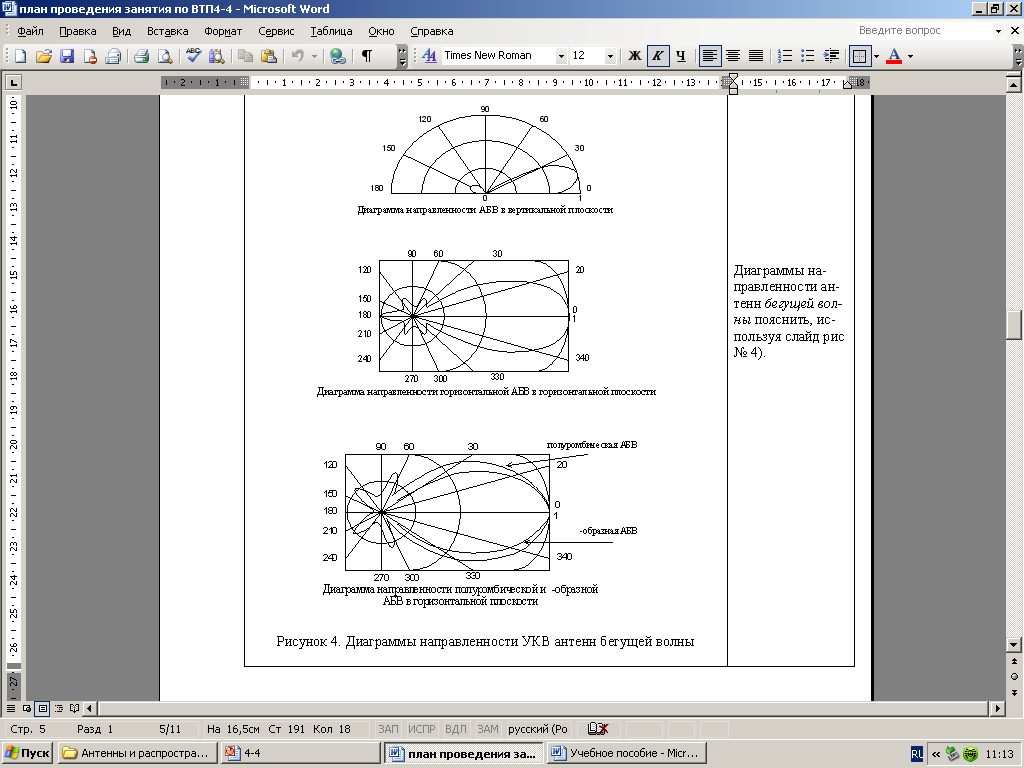Insert a hyperlink with globe icon
This screenshot has height=768, width=1024.
click(x=338, y=56)
